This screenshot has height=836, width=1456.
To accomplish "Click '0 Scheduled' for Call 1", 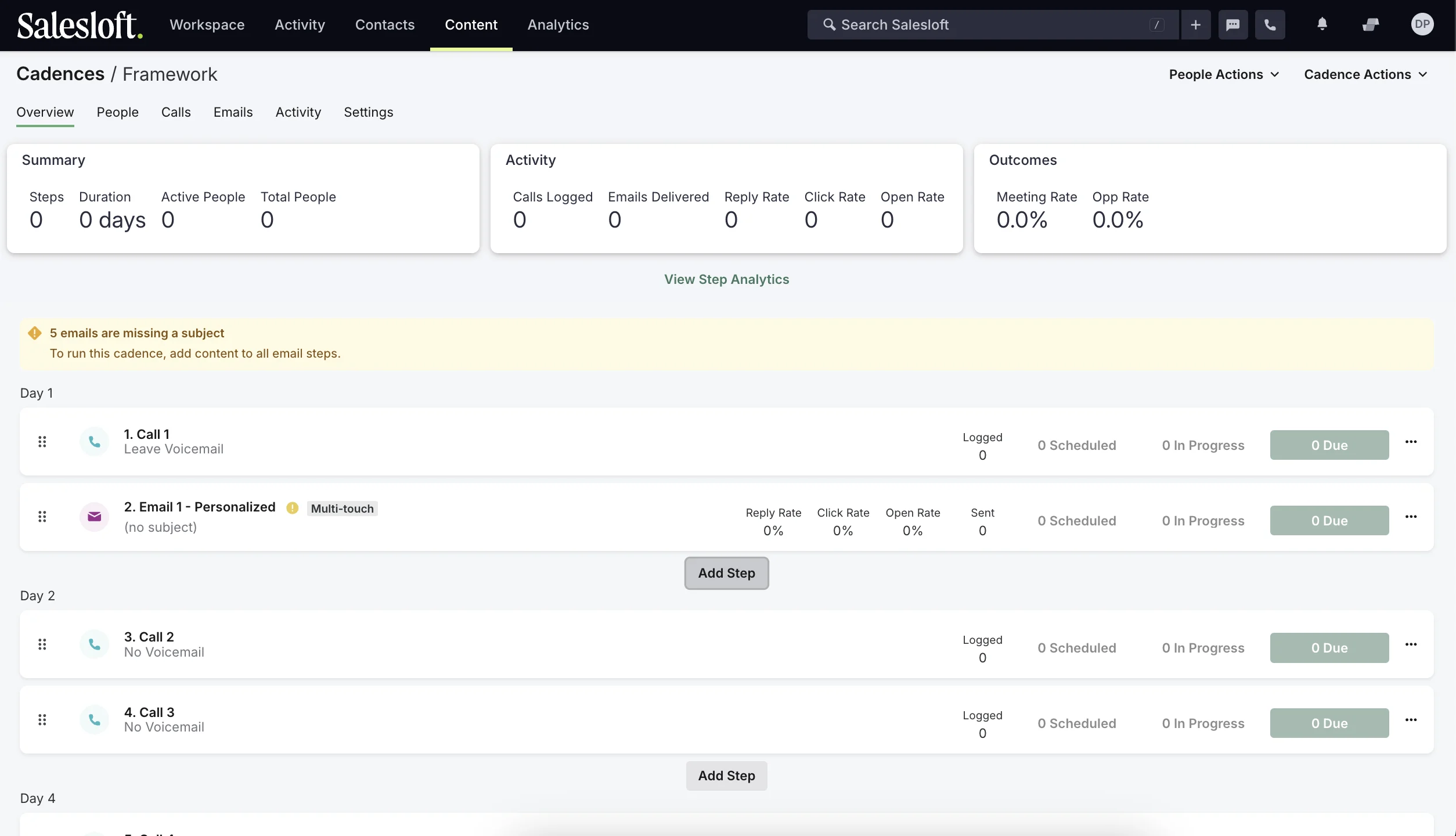I will click(x=1076, y=445).
